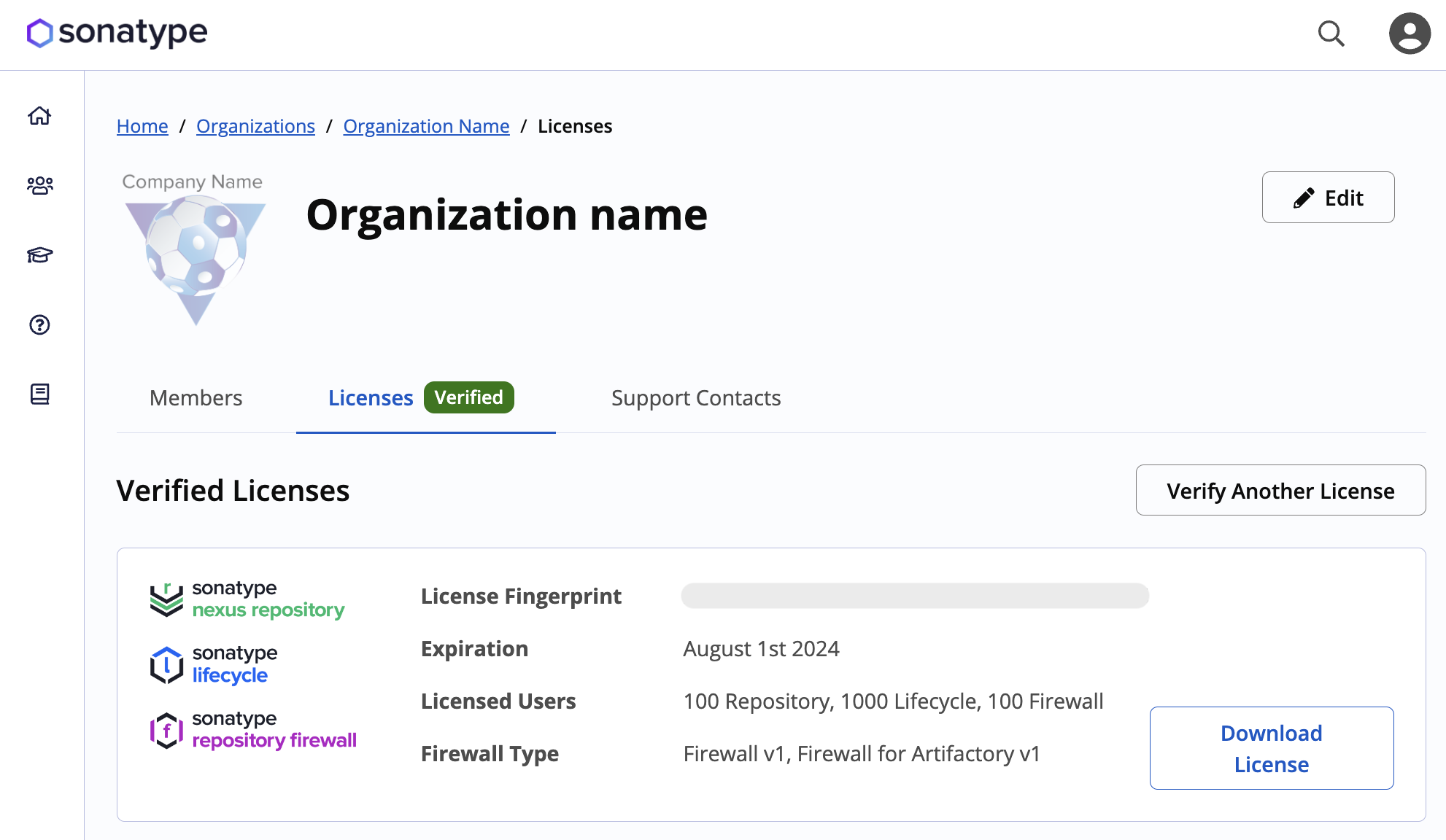Click the Sonatype logo in header
1446x840 pixels.
click(117, 33)
